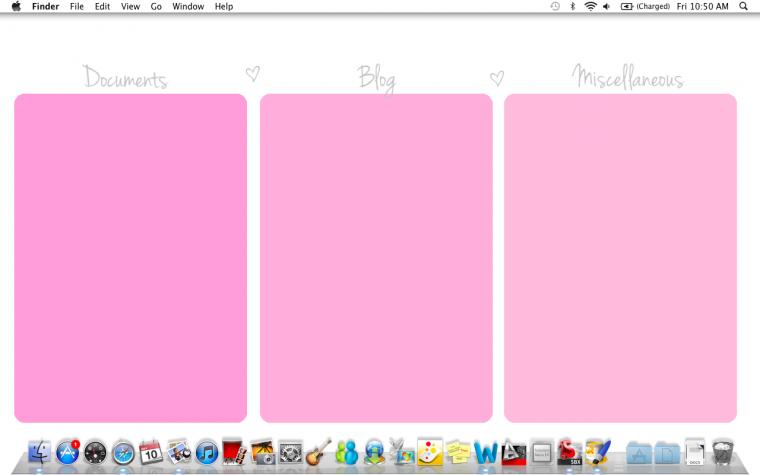Open Safari compass icon in dock

coord(123,453)
